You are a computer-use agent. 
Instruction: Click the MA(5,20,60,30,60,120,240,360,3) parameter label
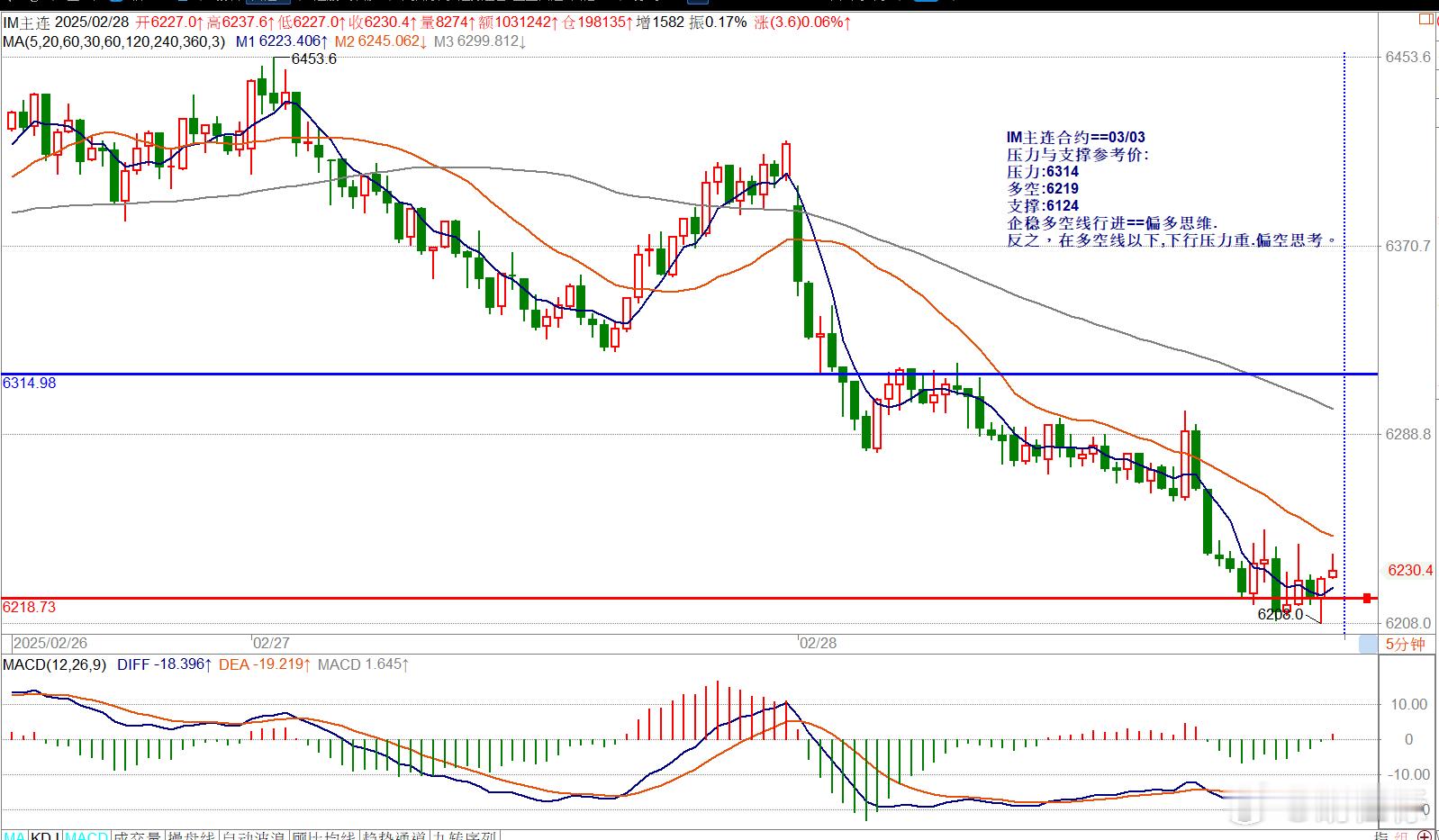click(114, 41)
